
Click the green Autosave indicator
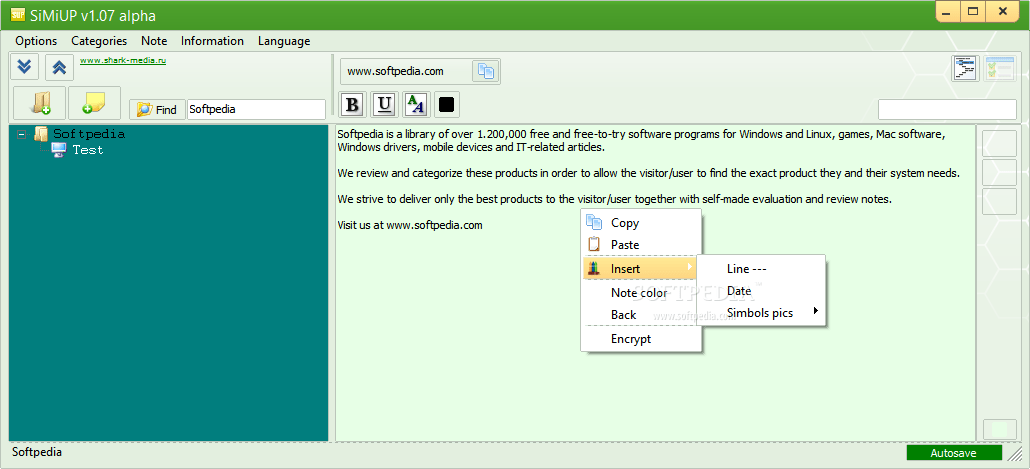click(954, 453)
